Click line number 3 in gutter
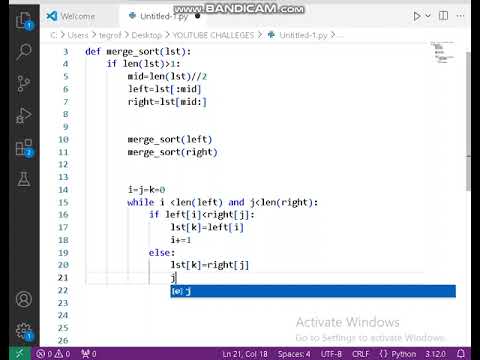 [66, 52]
